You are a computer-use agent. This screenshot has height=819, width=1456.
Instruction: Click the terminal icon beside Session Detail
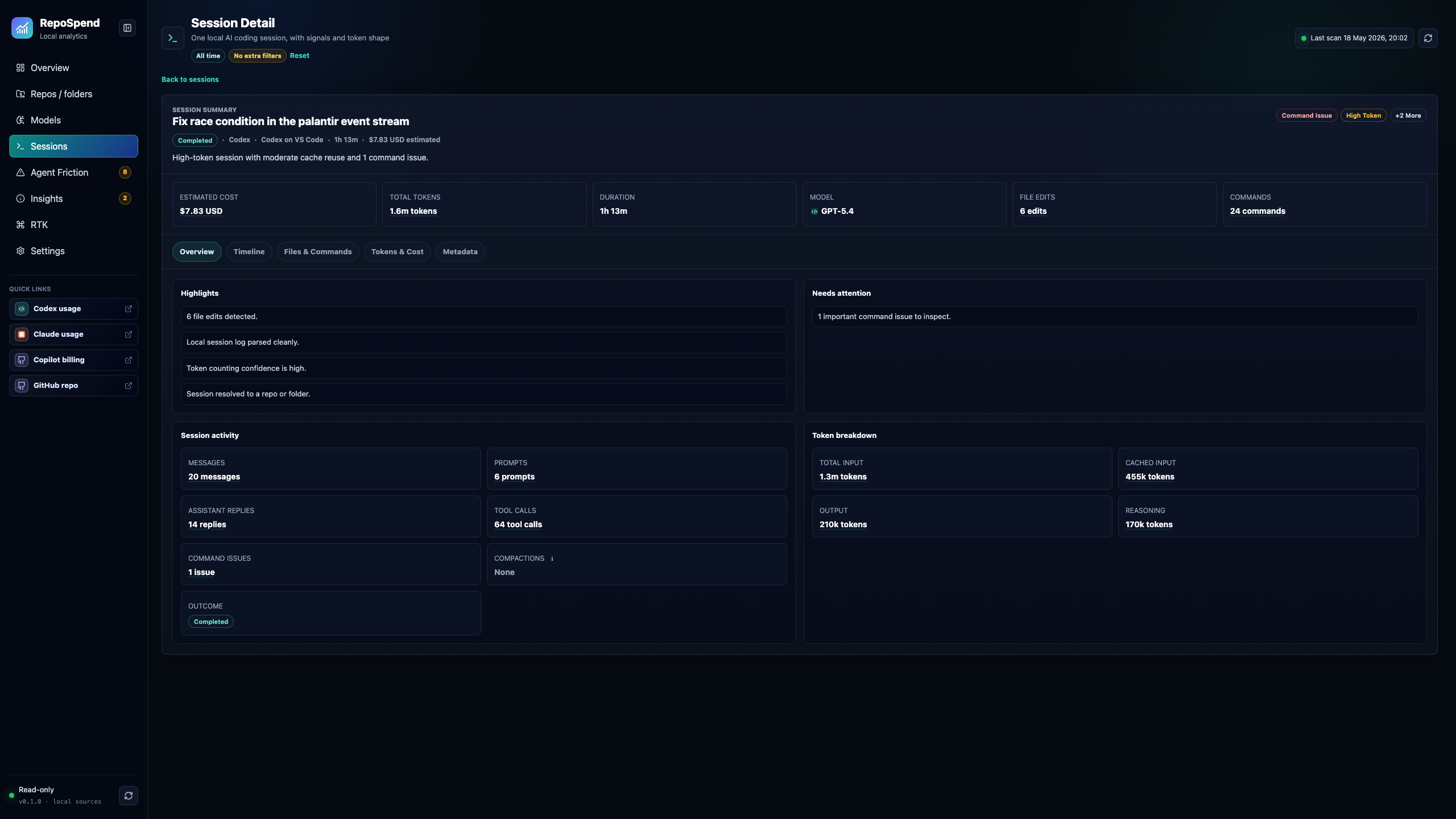(x=173, y=38)
